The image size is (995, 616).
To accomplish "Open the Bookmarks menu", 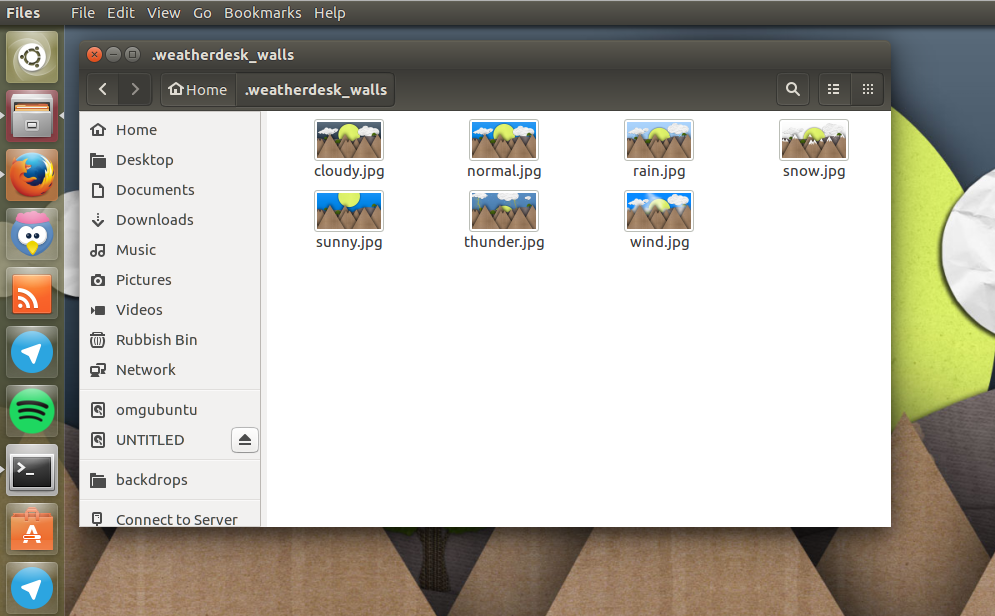I will (x=262, y=13).
